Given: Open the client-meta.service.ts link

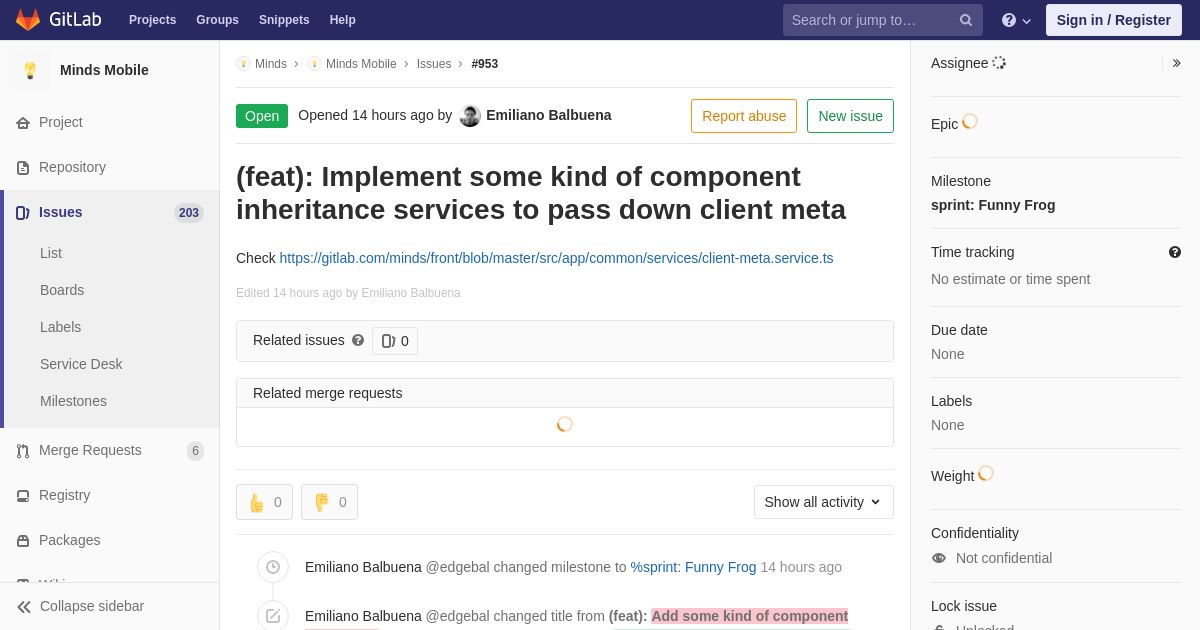Looking at the screenshot, I should (556, 258).
